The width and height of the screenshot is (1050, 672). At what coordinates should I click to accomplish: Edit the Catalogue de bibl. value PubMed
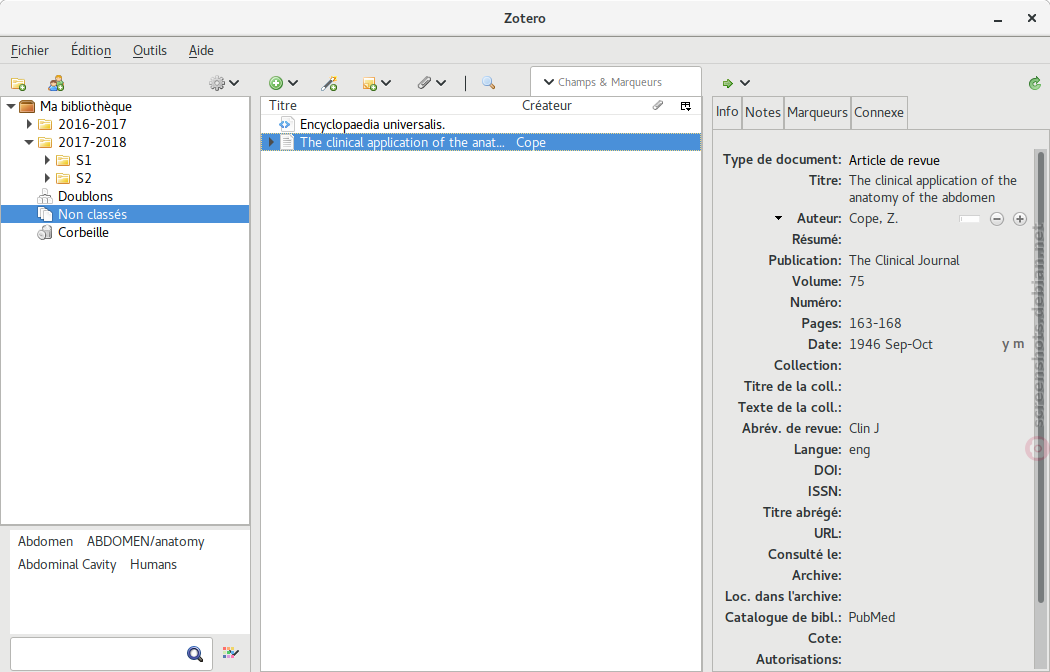(872, 618)
